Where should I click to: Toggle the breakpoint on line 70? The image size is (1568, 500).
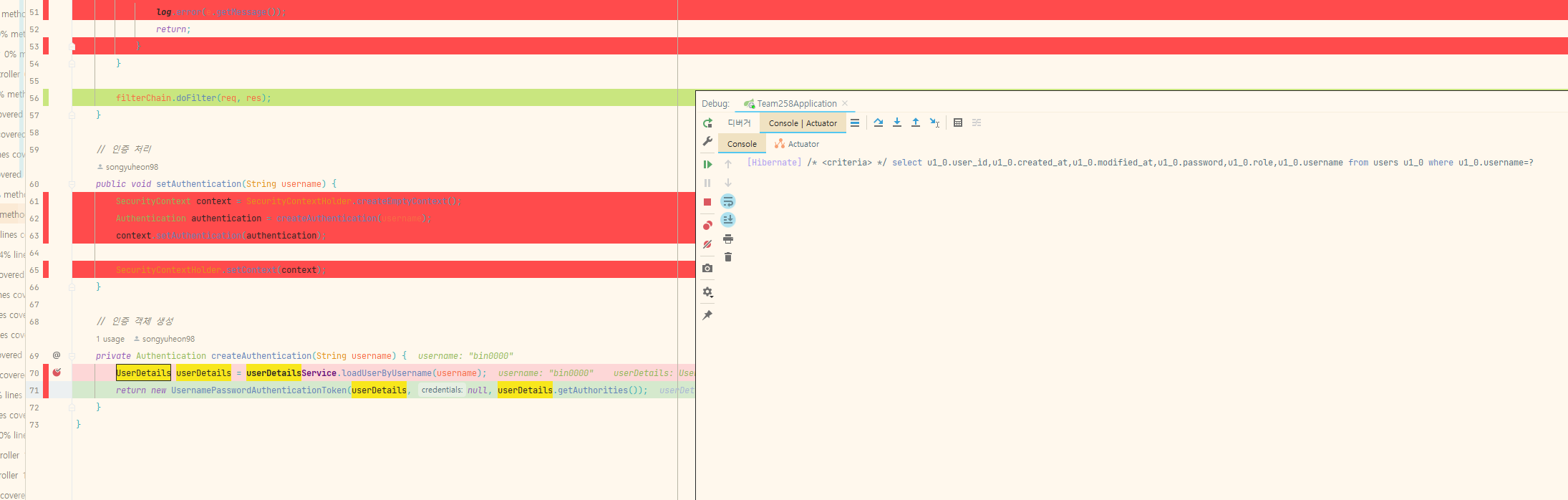click(57, 372)
